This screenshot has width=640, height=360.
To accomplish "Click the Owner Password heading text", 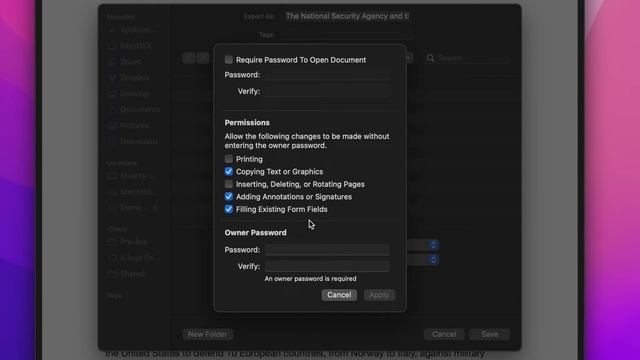I will (256, 233).
